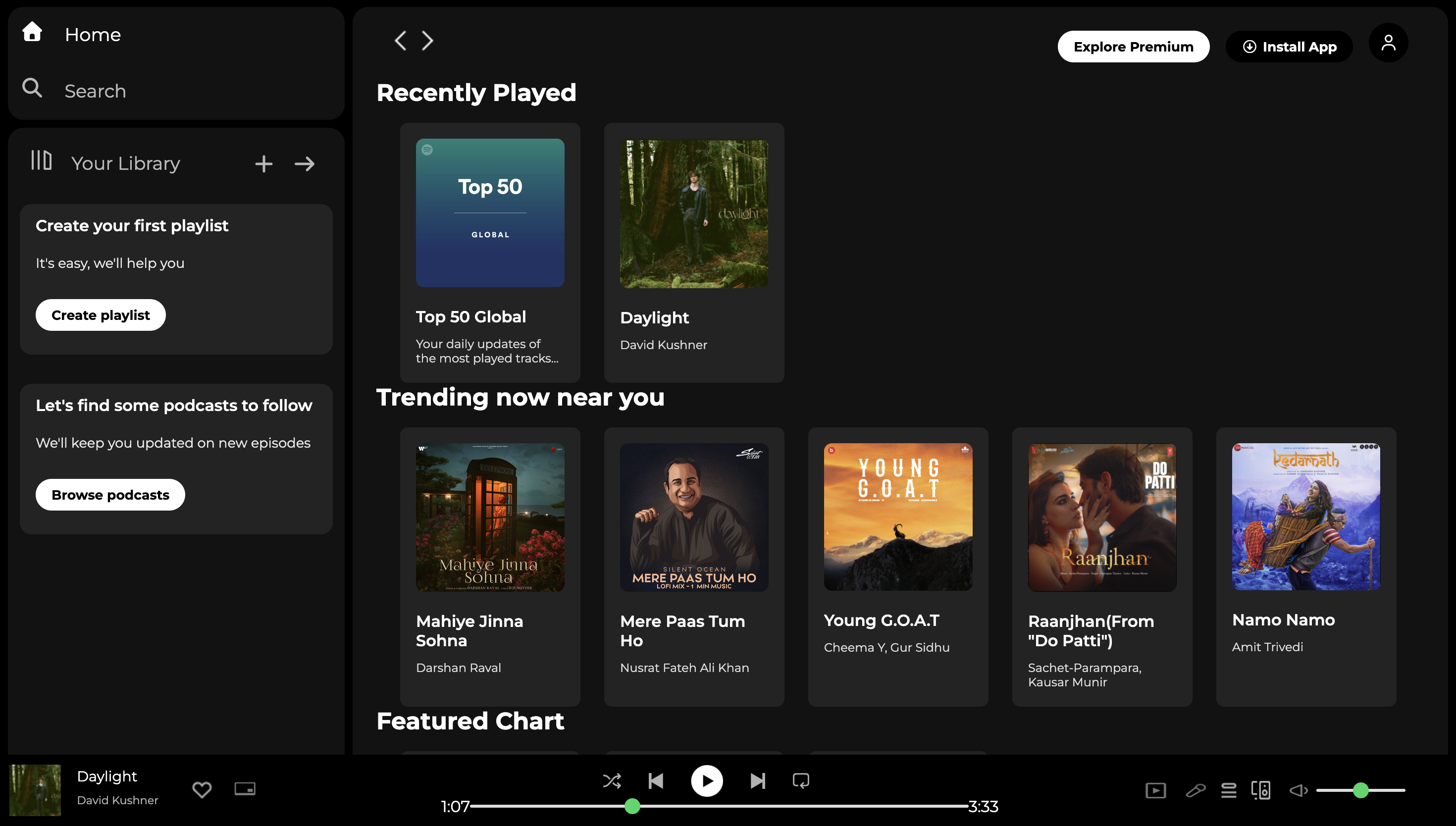Image resolution: width=1456 pixels, height=826 pixels.
Task: Skip to previous track
Action: click(x=656, y=781)
